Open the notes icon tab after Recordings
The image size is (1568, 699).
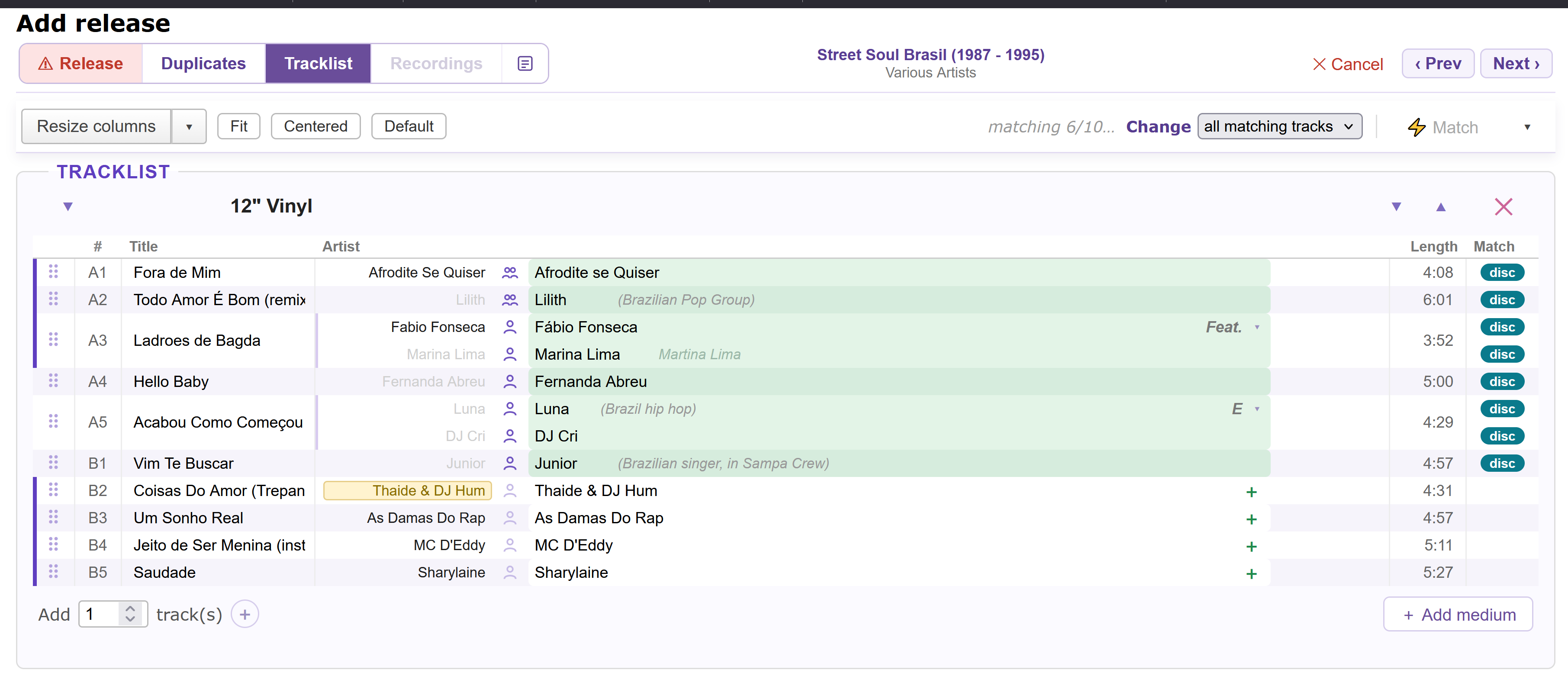pyautogui.click(x=525, y=63)
